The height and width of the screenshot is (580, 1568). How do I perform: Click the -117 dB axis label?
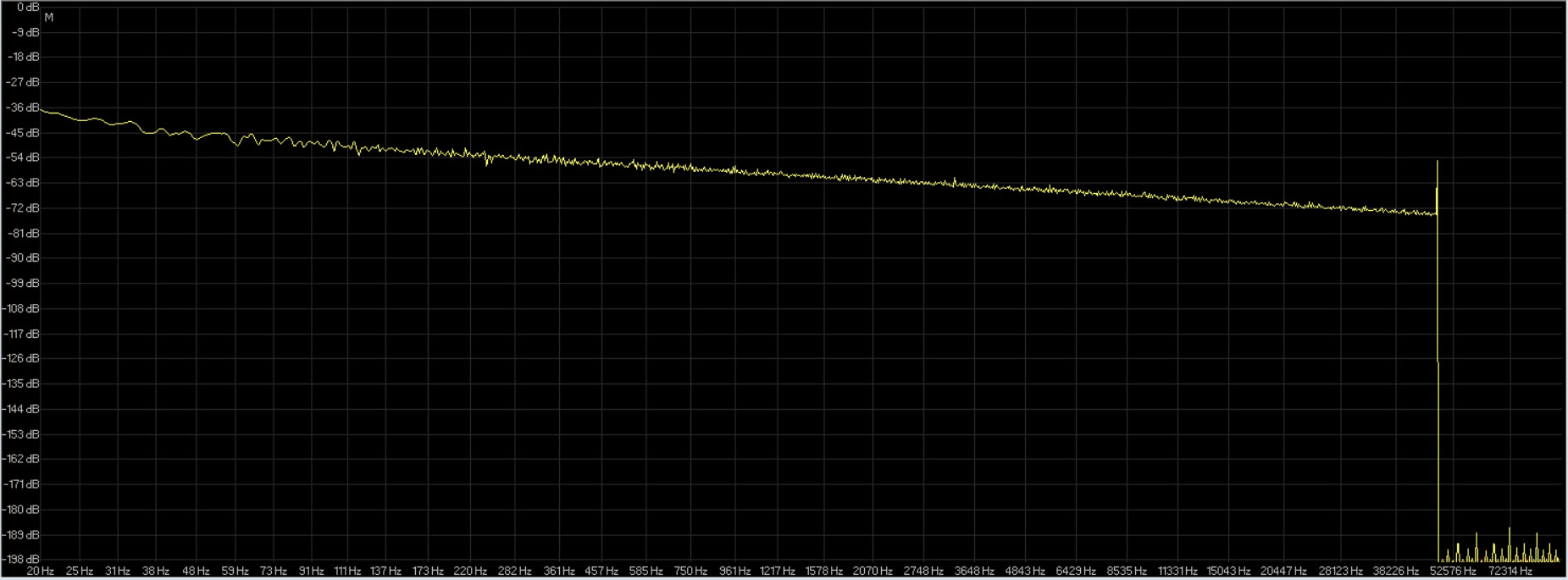pyautogui.click(x=21, y=334)
